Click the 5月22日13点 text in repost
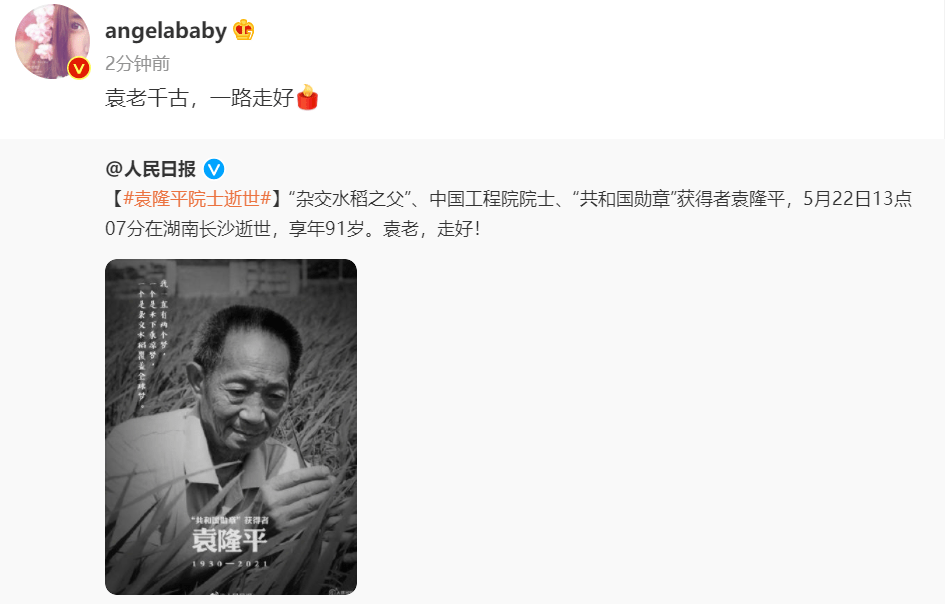The width and height of the screenshot is (945, 604). (x=857, y=198)
